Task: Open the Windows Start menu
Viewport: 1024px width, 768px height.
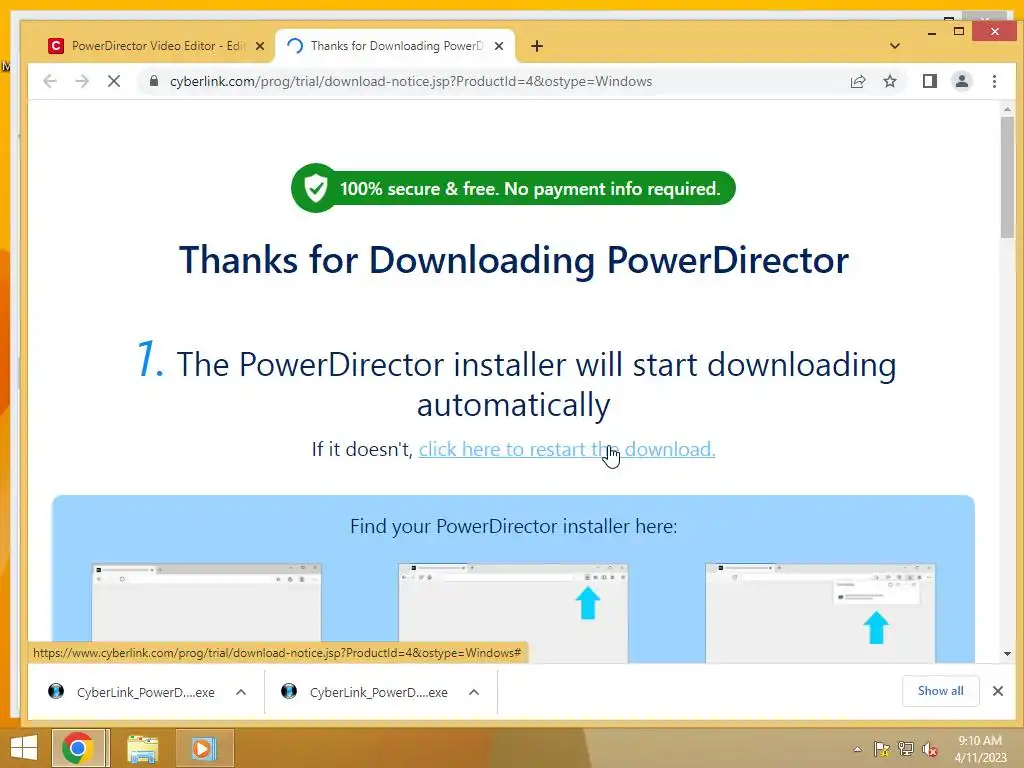Action: [x=24, y=748]
